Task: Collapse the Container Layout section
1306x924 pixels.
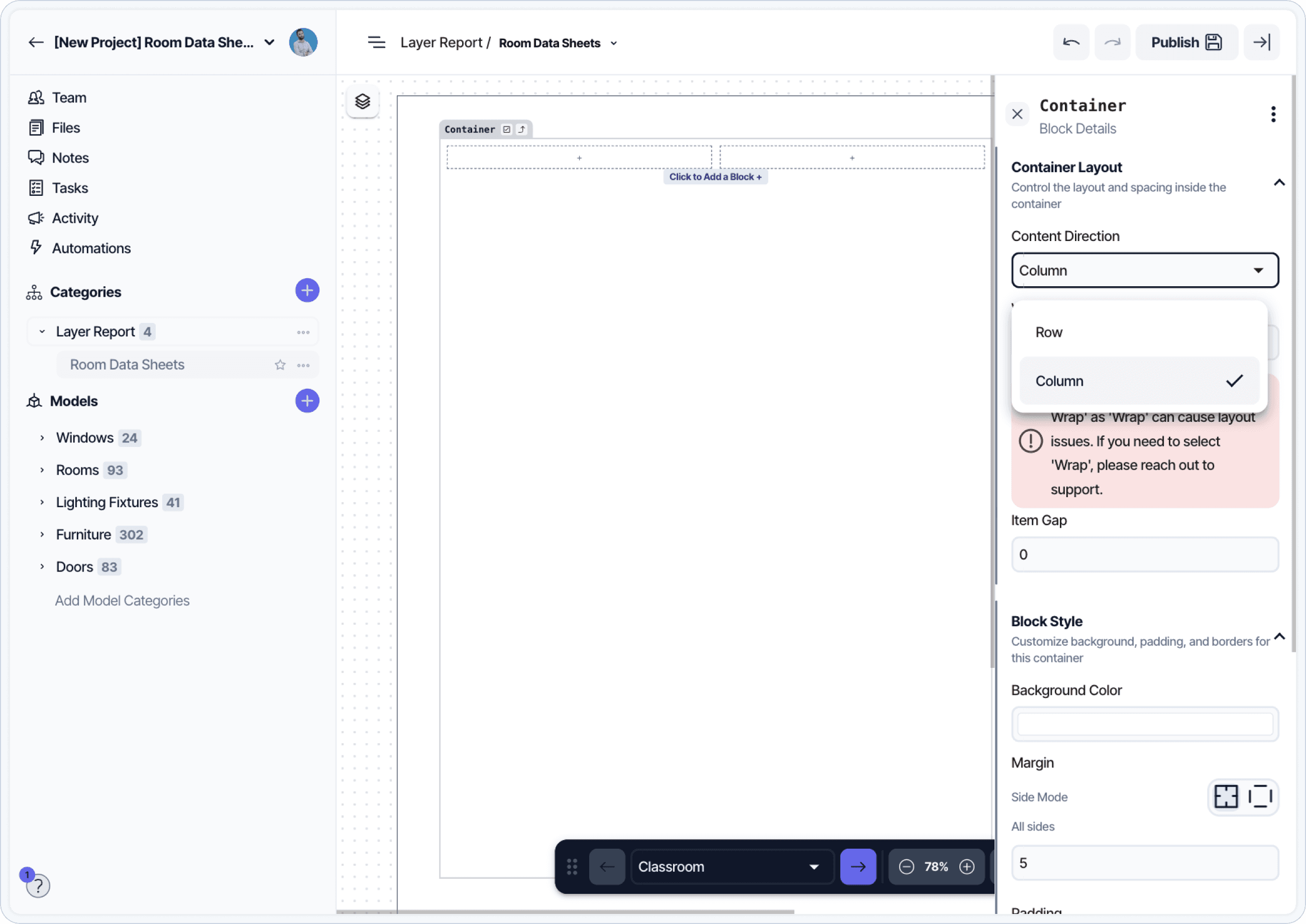Action: pyautogui.click(x=1279, y=183)
